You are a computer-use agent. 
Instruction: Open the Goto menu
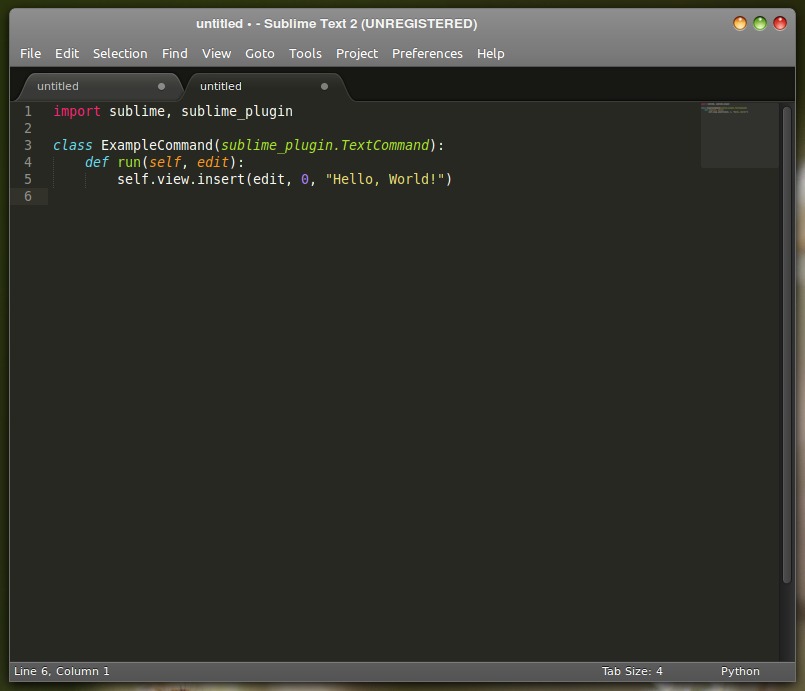(x=260, y=53)
